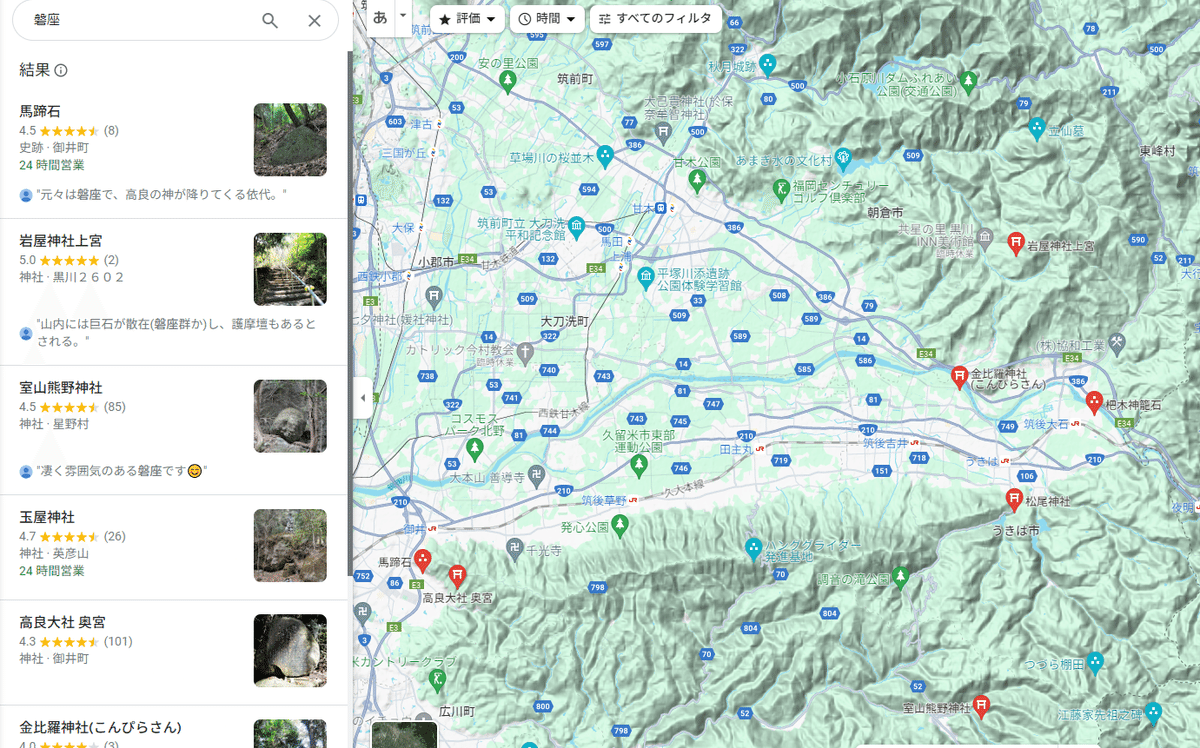
Task: Click the うきは市 city label
Action: [1014, 531]
